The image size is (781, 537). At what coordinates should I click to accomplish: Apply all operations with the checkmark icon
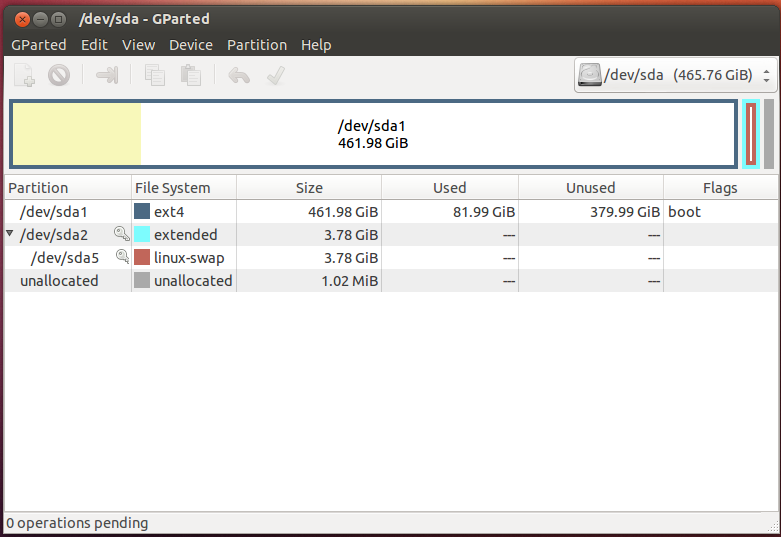pyautogui.click(x=276, y=75)
